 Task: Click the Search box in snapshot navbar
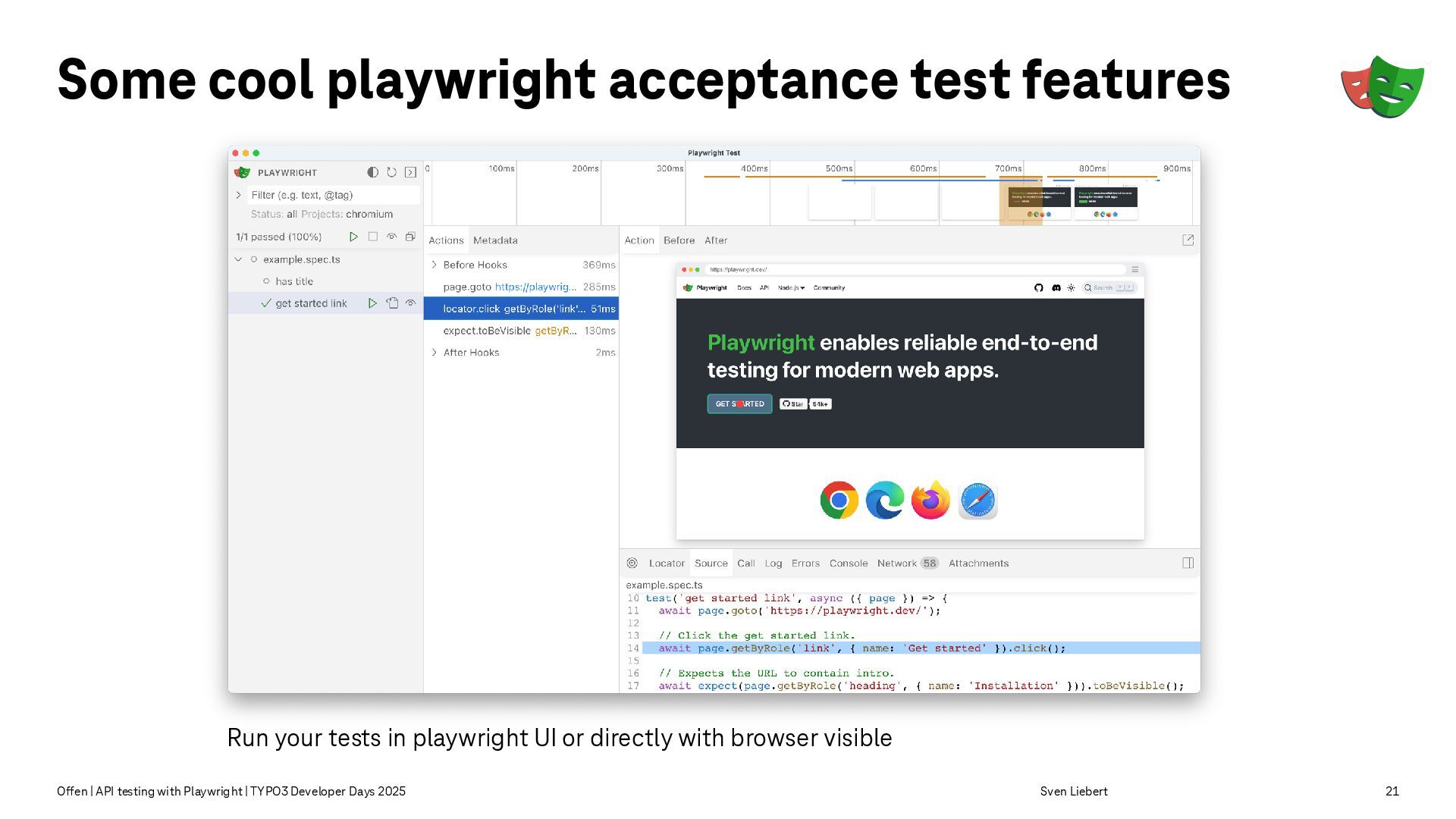click(x=1109, y=288)
